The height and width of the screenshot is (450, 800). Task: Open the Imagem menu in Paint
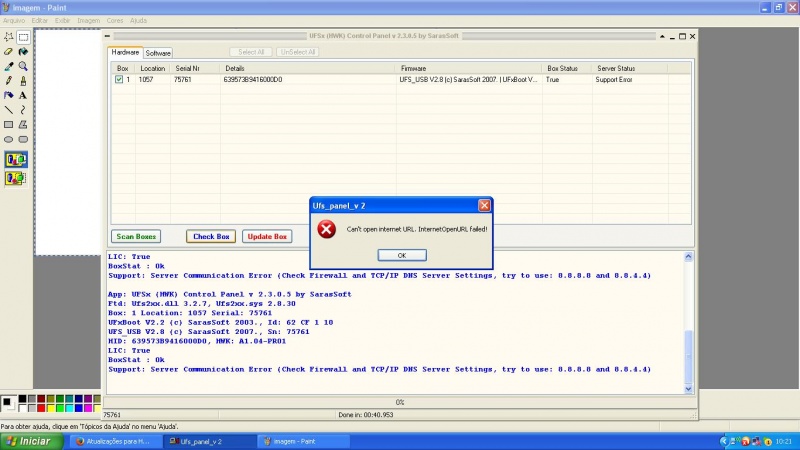88,20
